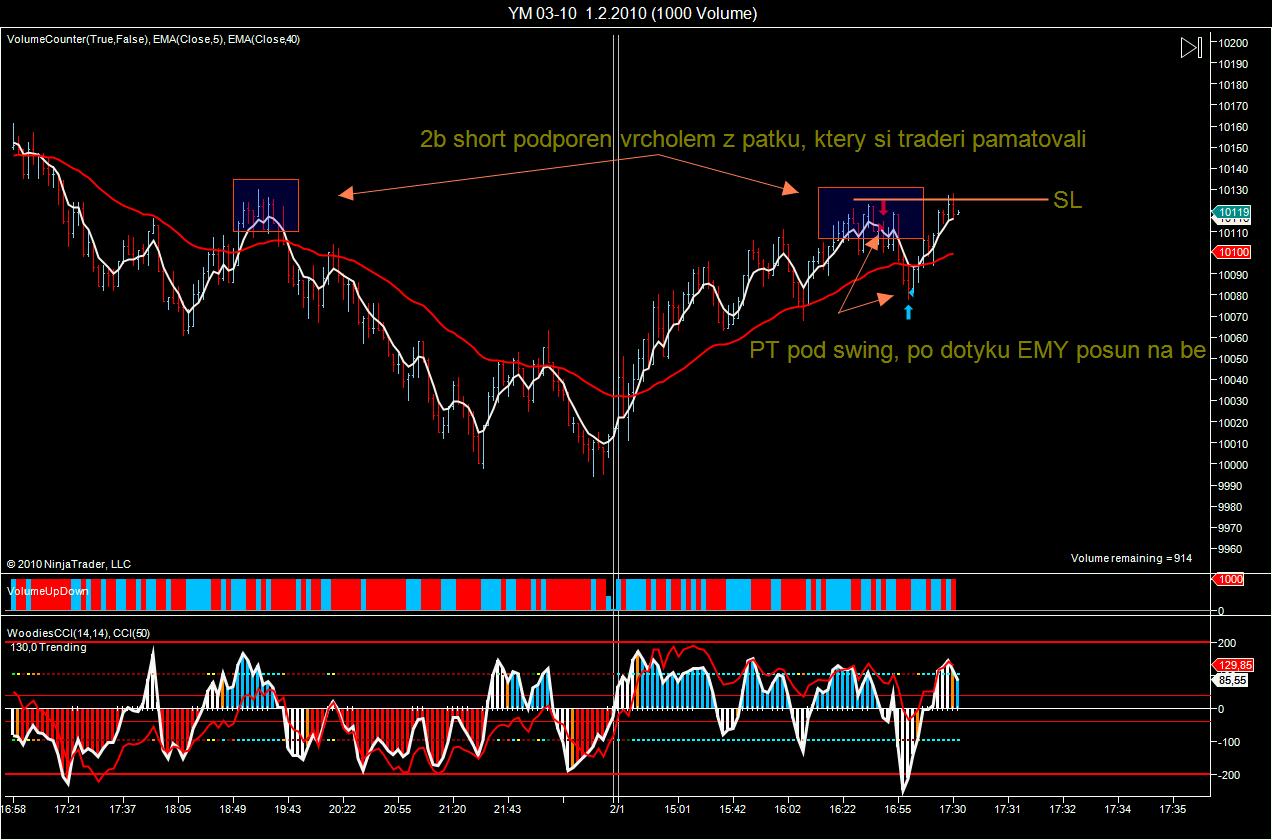1272x840 pixels.
Task: Click the 20:55 time axis label
Action: [x=397, y=808]
